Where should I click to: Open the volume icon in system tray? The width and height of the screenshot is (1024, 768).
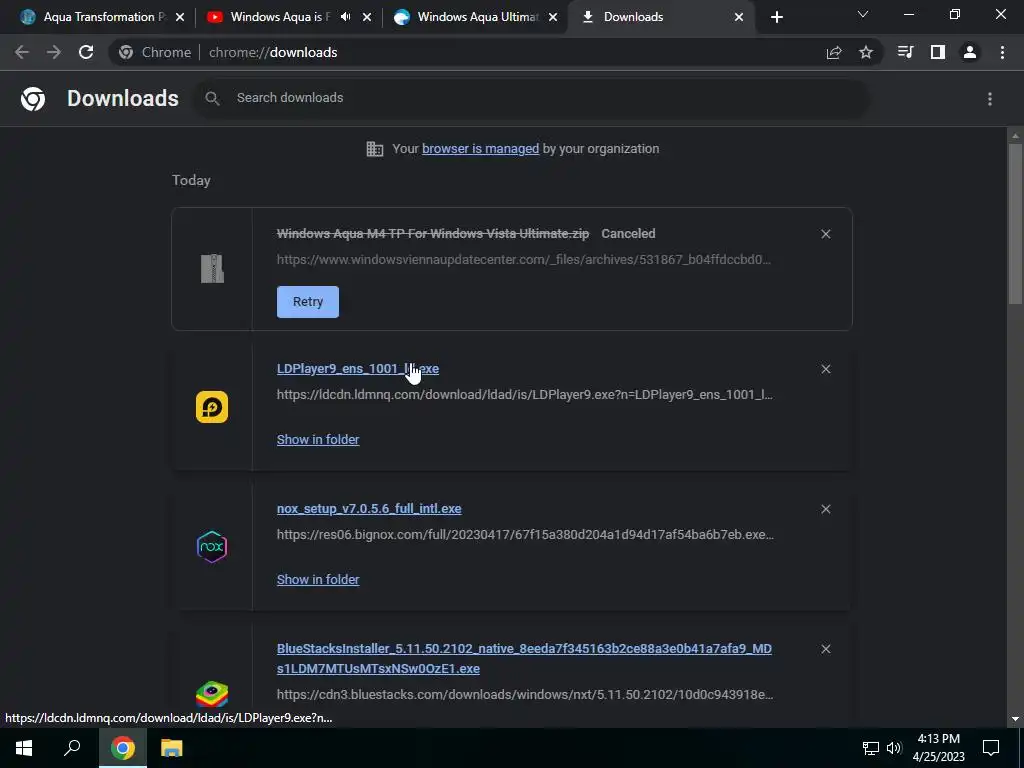click(x=894, y=748)
